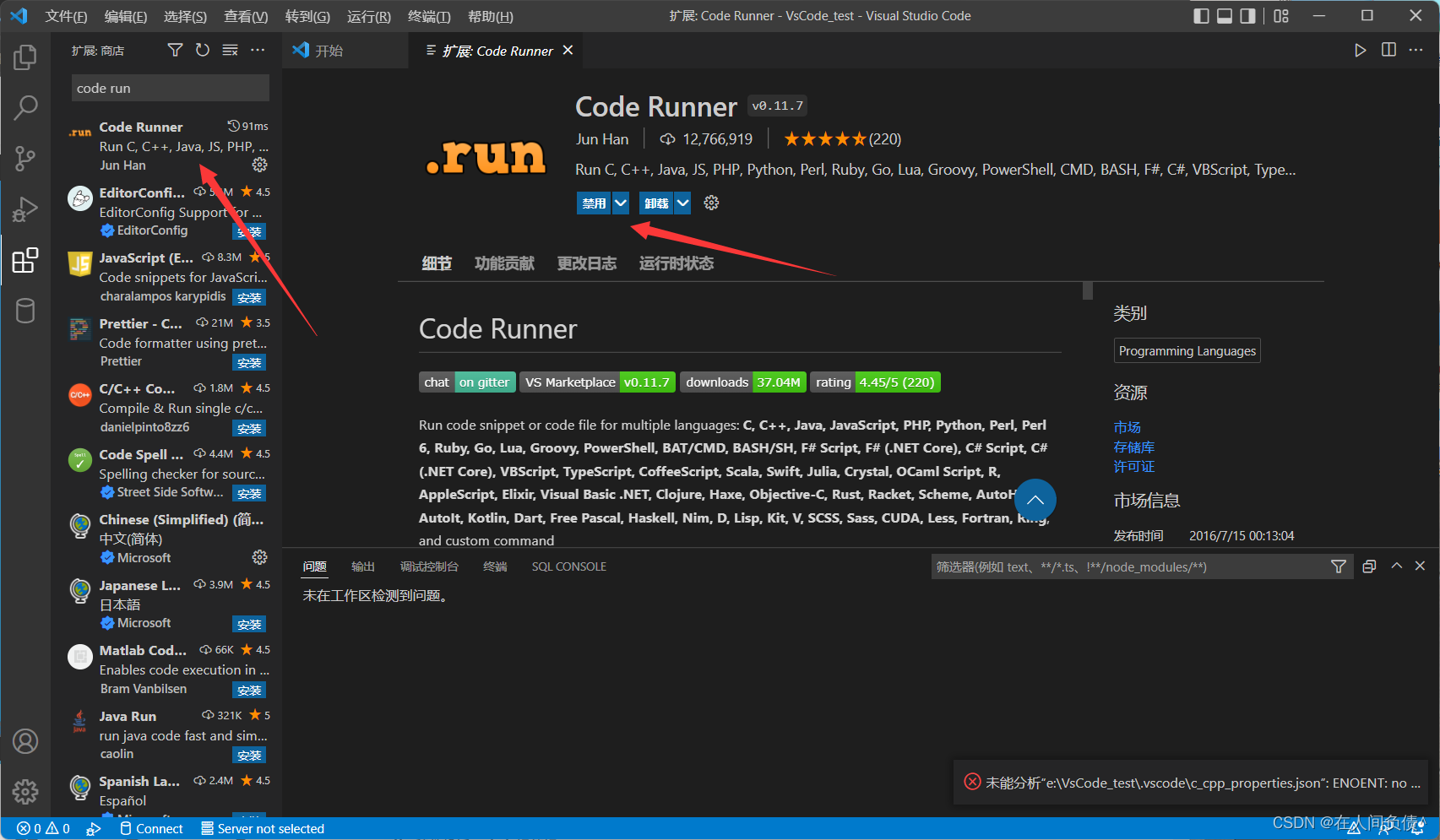The height and width of the screenshot is (840, 1440).
Task: Install the Java Run extension
Action: (249, 756)
